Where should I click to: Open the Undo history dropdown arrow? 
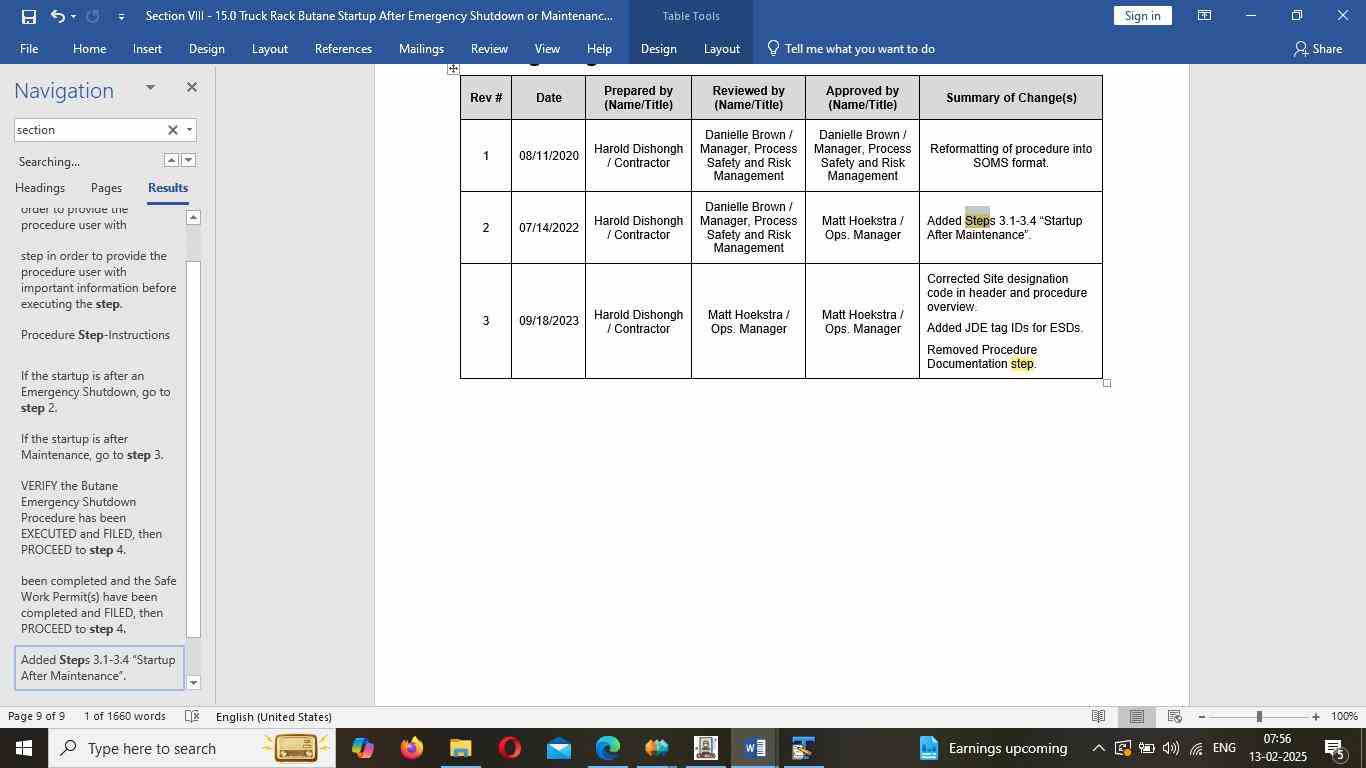click(x=73, y=16)
